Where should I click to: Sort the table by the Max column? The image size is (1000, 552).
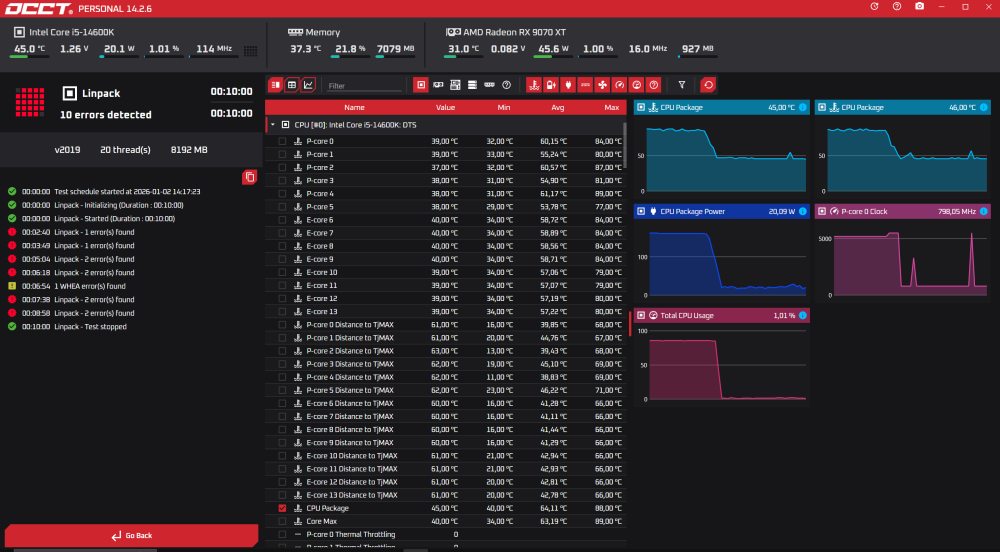(611, 107)
